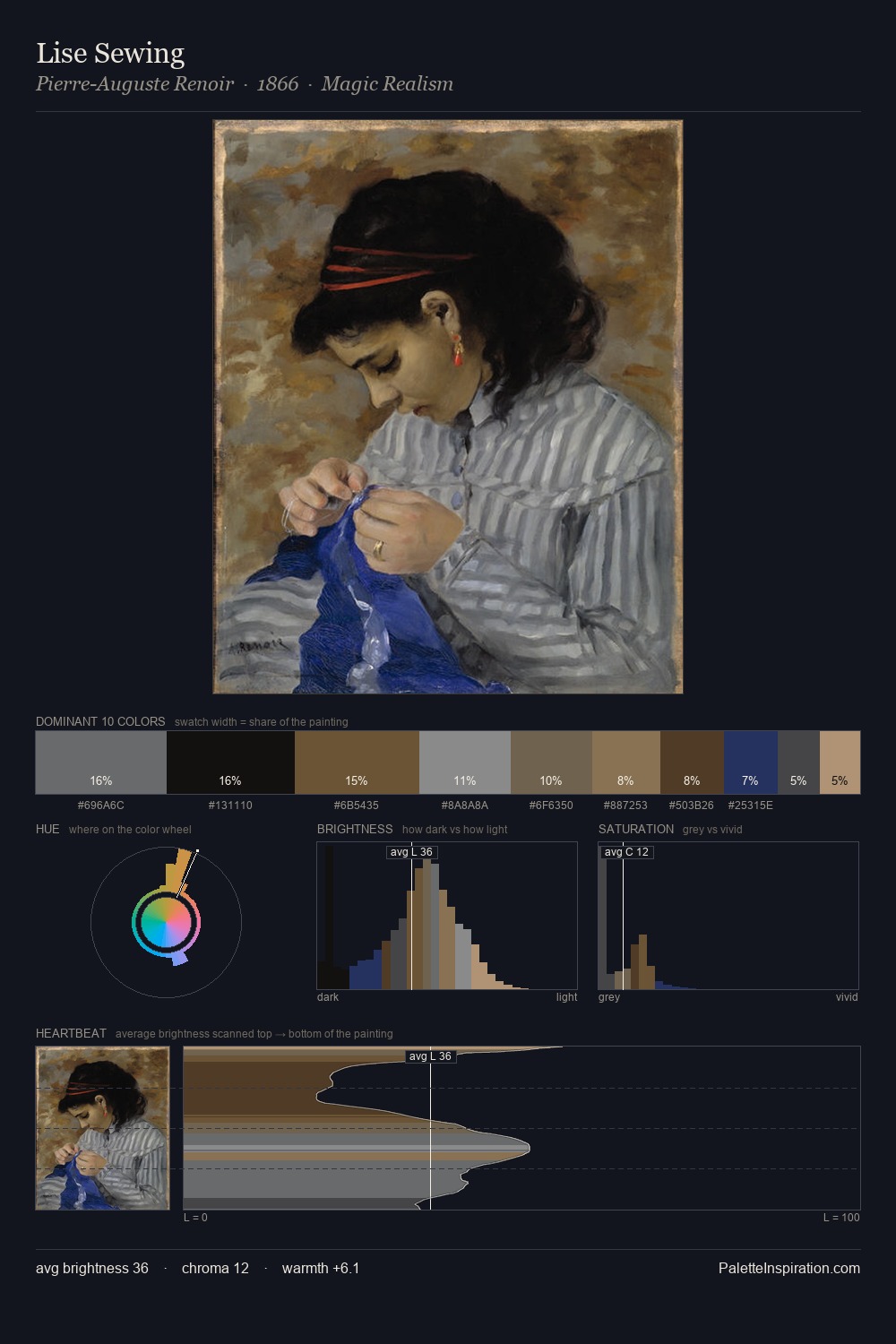Click the 'BRIGHTNESS' section heading
This screenshot has height=1344, width=896.
[x=355, y=829]
